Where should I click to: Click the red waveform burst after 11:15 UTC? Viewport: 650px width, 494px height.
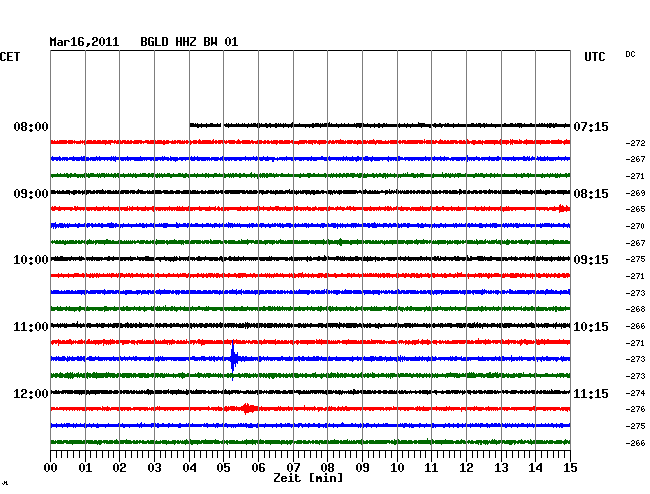(x=247, y=408)
